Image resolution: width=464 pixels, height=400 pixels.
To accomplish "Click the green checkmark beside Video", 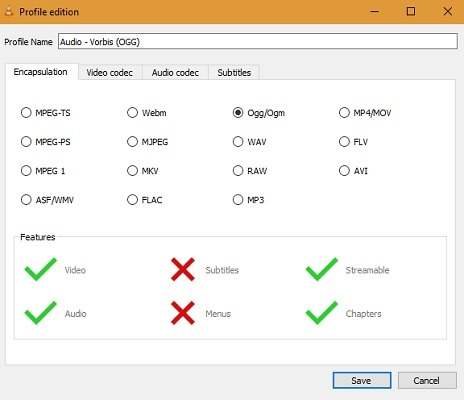I will tap(41, 269).
